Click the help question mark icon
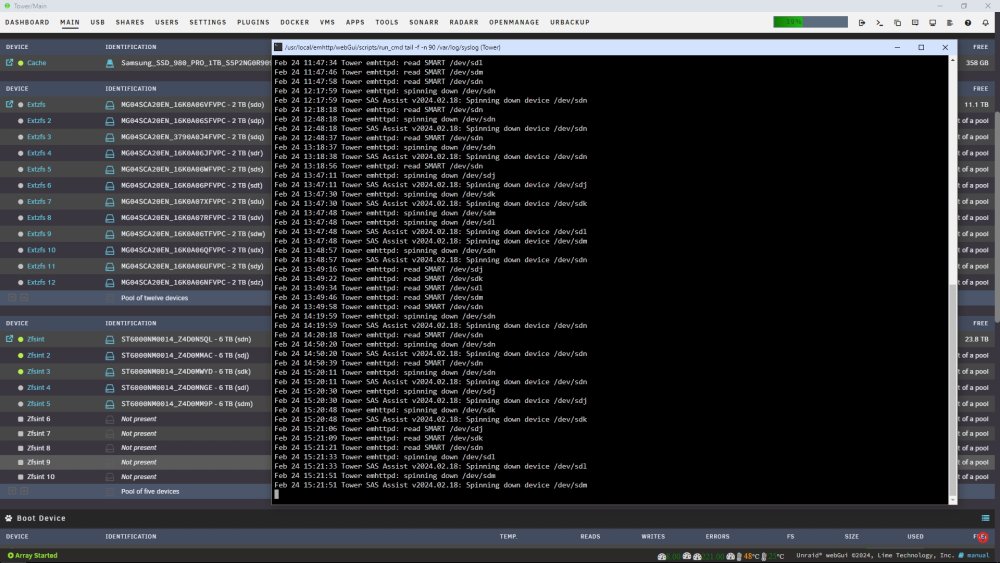The image size is (1000, 563). coord(968,22)
